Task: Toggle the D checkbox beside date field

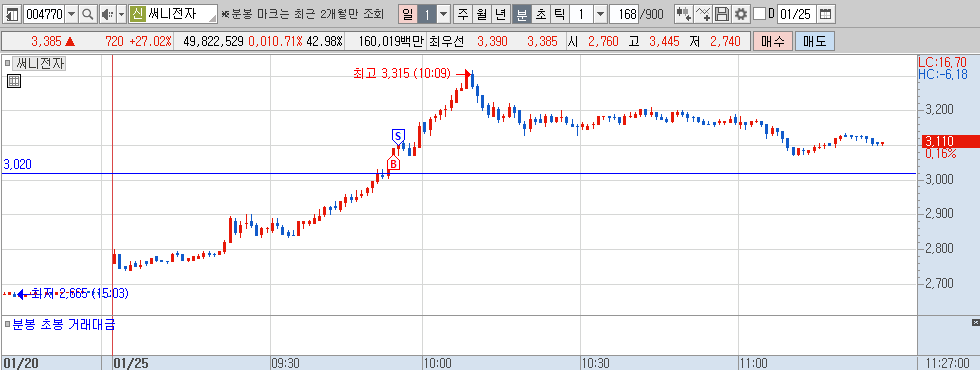Action: point(759,14)
